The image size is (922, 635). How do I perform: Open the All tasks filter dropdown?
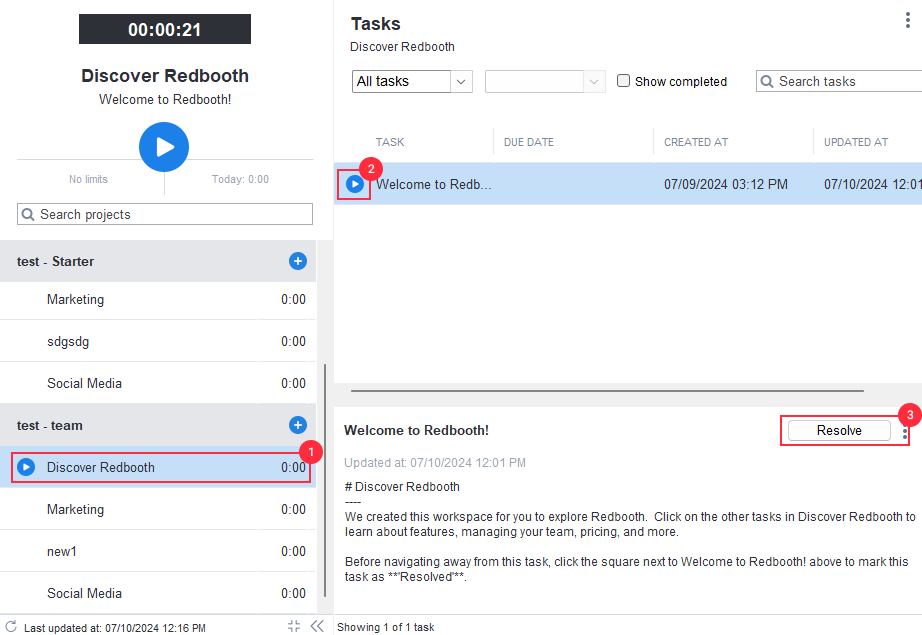(x=412, y=81)
